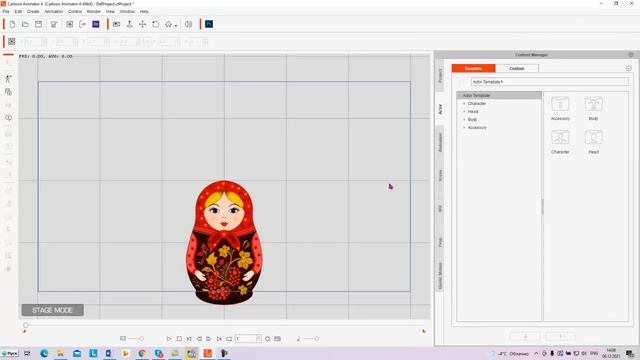Click the Photoshop launch icon
The height and width of the screenshot is (360, 640).
pos(209,24)
